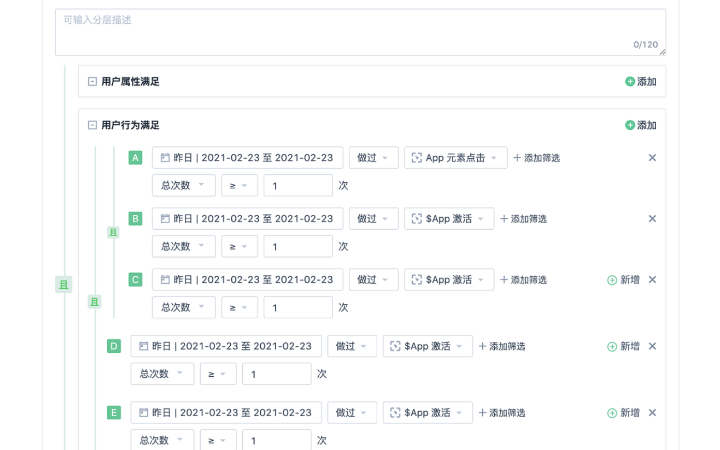Click 添加筛选 on condition D row
Screen dimensions: 720x450
502,346
